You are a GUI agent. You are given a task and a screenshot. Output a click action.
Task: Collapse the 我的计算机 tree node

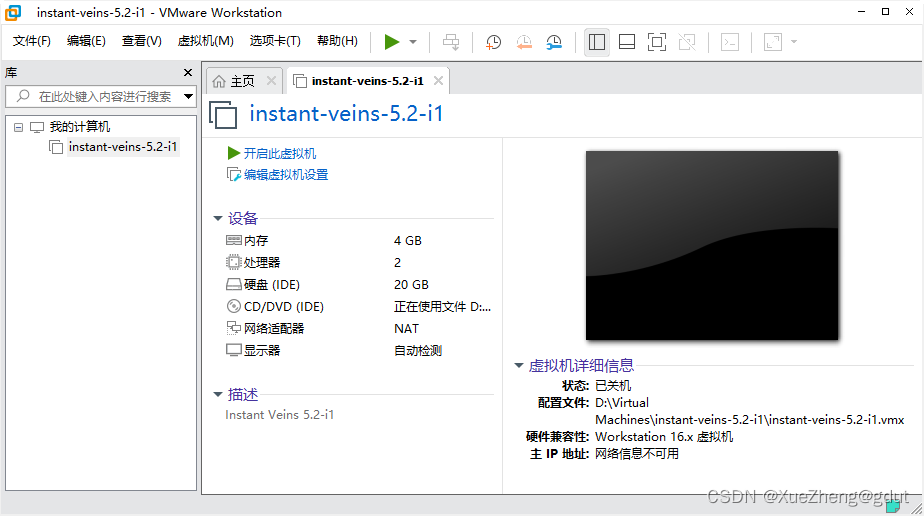[x=18, y=127]
